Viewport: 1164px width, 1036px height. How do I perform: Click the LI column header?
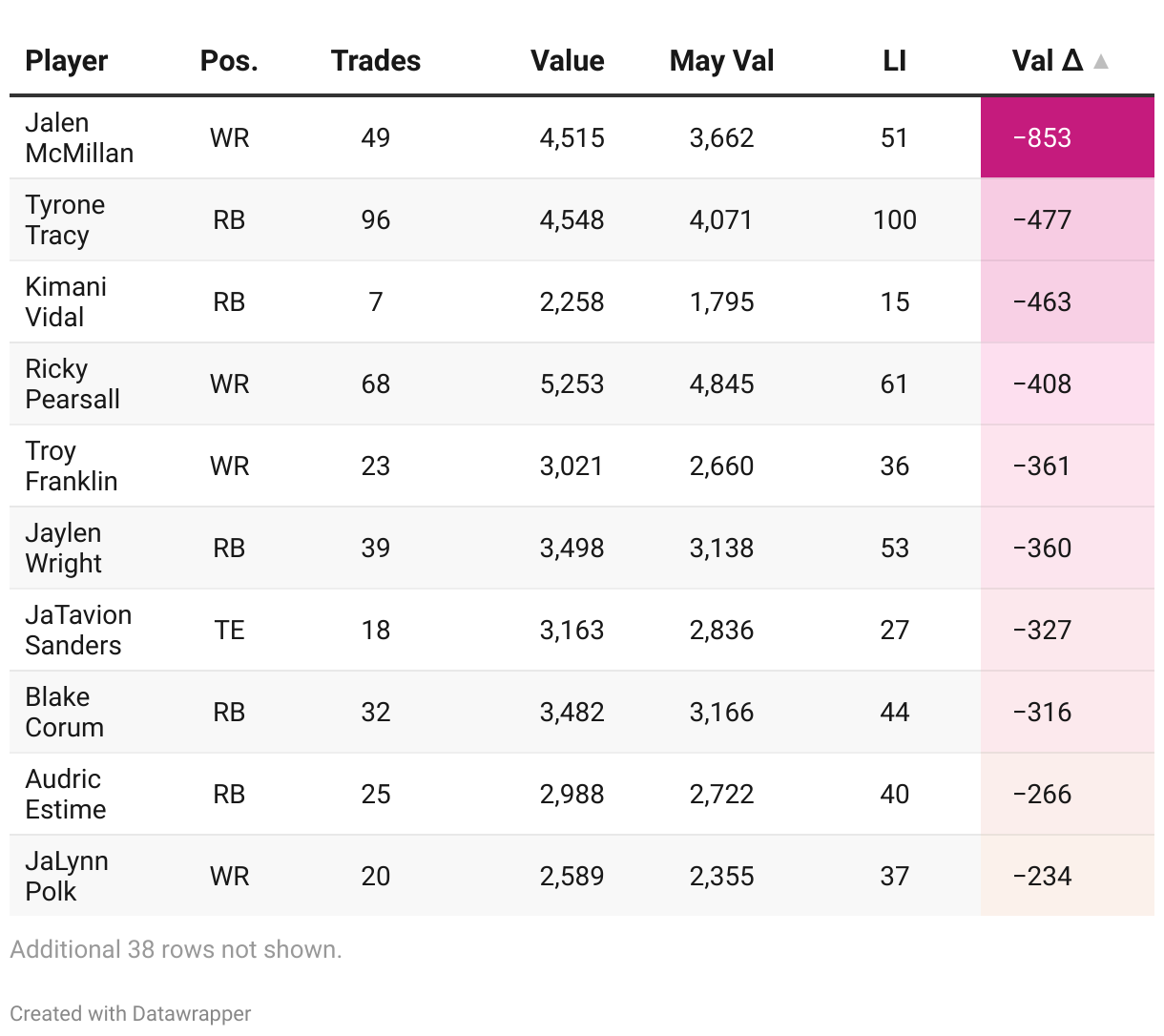point(894,61)
